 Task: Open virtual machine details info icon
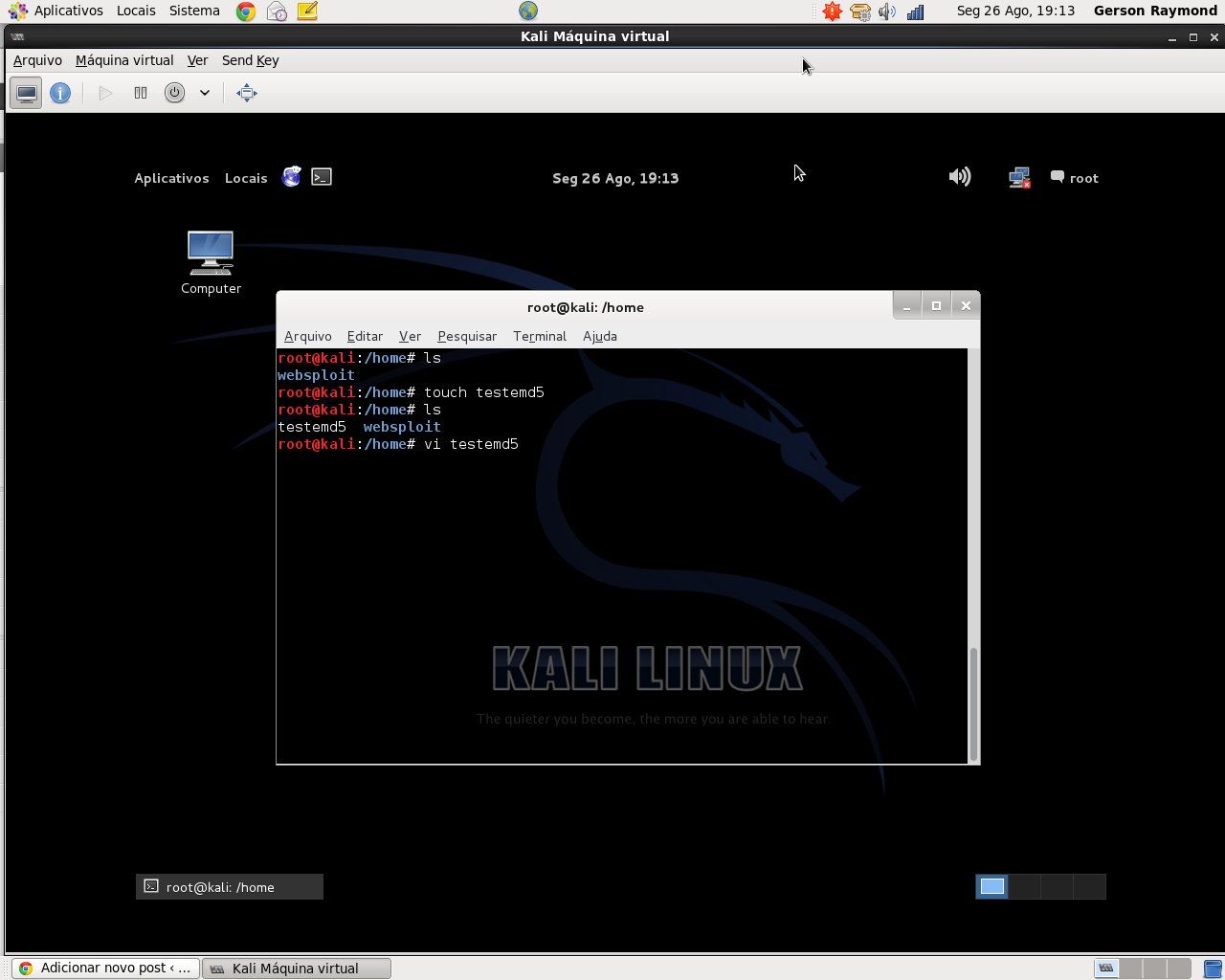pos(60,93)
